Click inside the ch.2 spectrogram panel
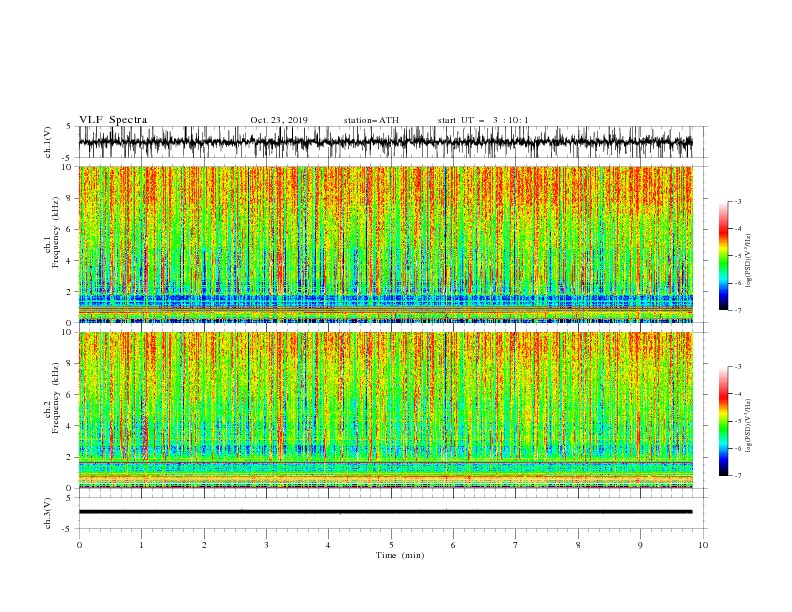792x612 pixels. 385,410
